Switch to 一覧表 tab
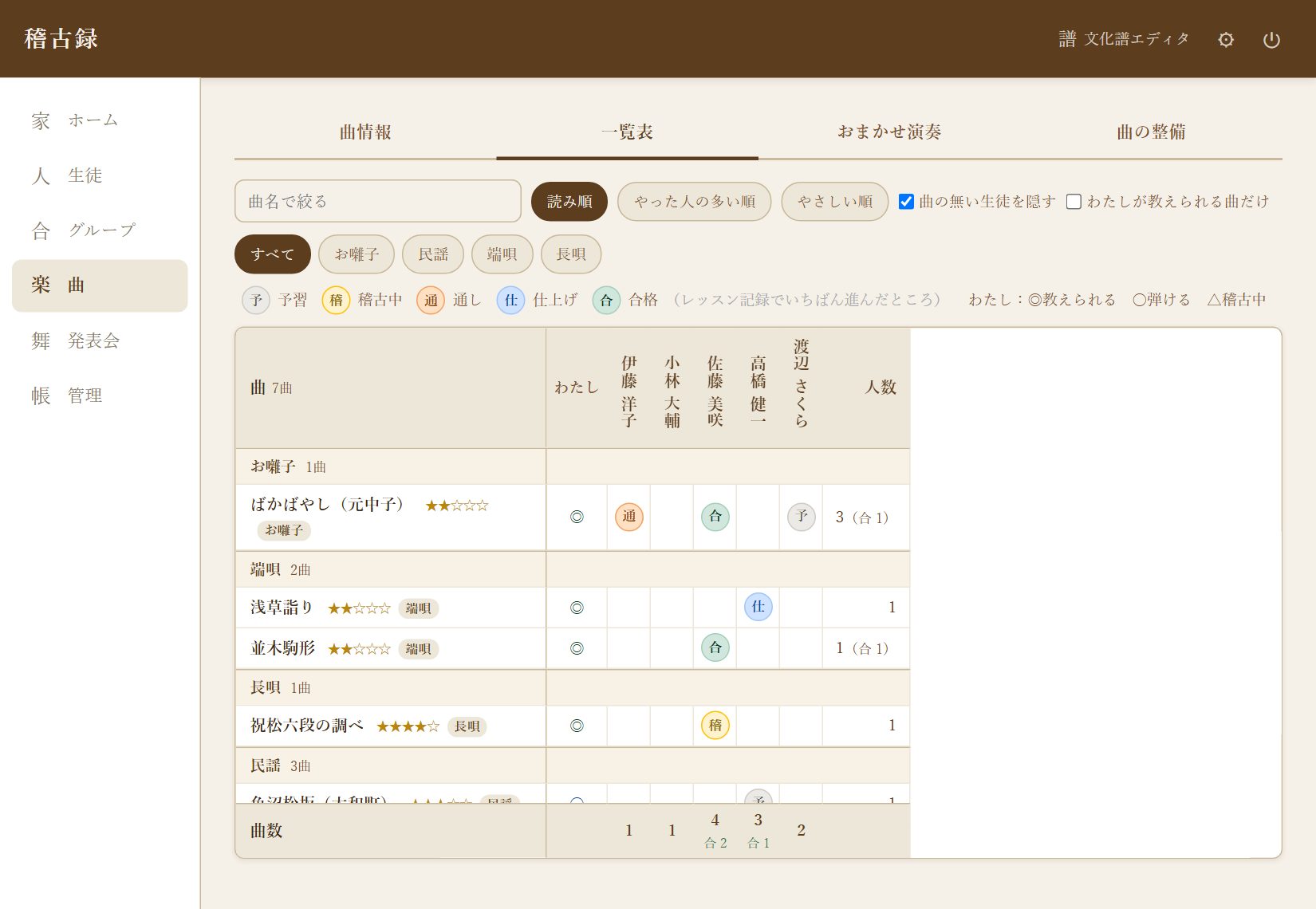Viewport: 1316px width, 909px height. (x=627, y=132)
